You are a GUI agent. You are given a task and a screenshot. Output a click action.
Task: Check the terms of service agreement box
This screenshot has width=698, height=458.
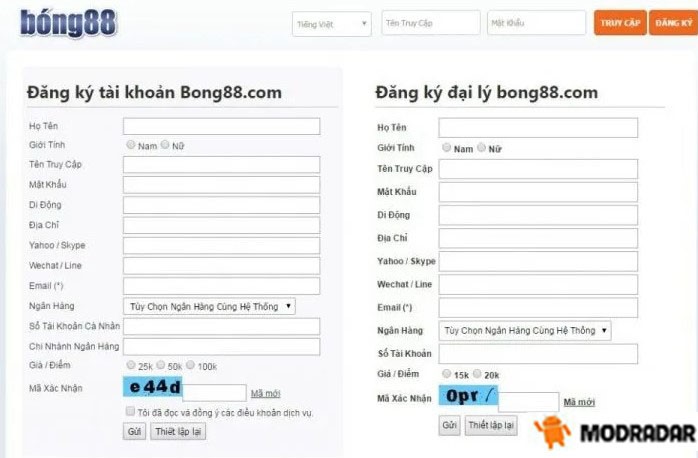click(x=130, y=411)
